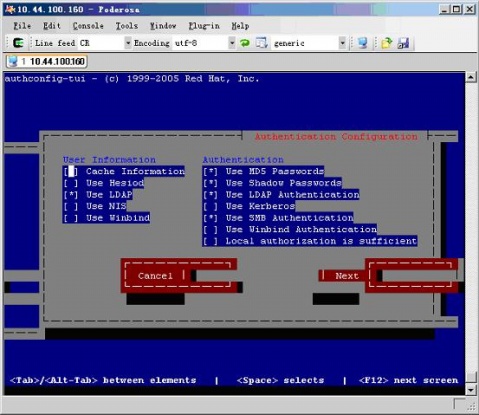Select the 10.44.100.160 session tab
This screenshot has height=415, width=479.
coord(46,61)
